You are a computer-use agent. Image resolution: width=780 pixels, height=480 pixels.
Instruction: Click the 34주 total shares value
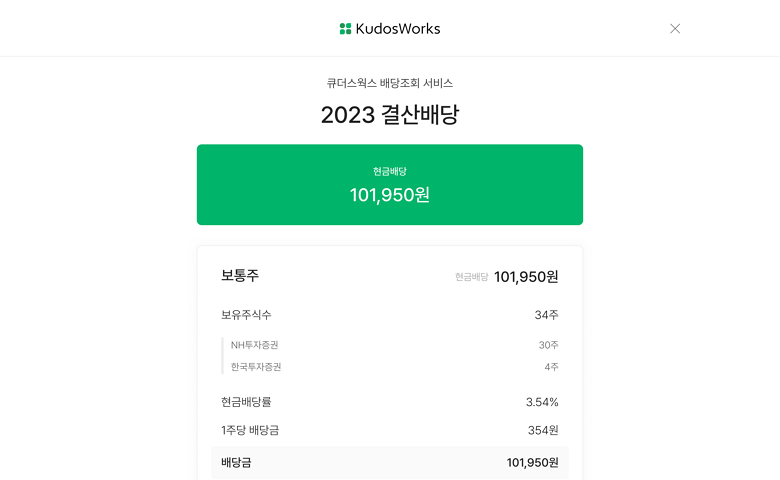point(546,315)
